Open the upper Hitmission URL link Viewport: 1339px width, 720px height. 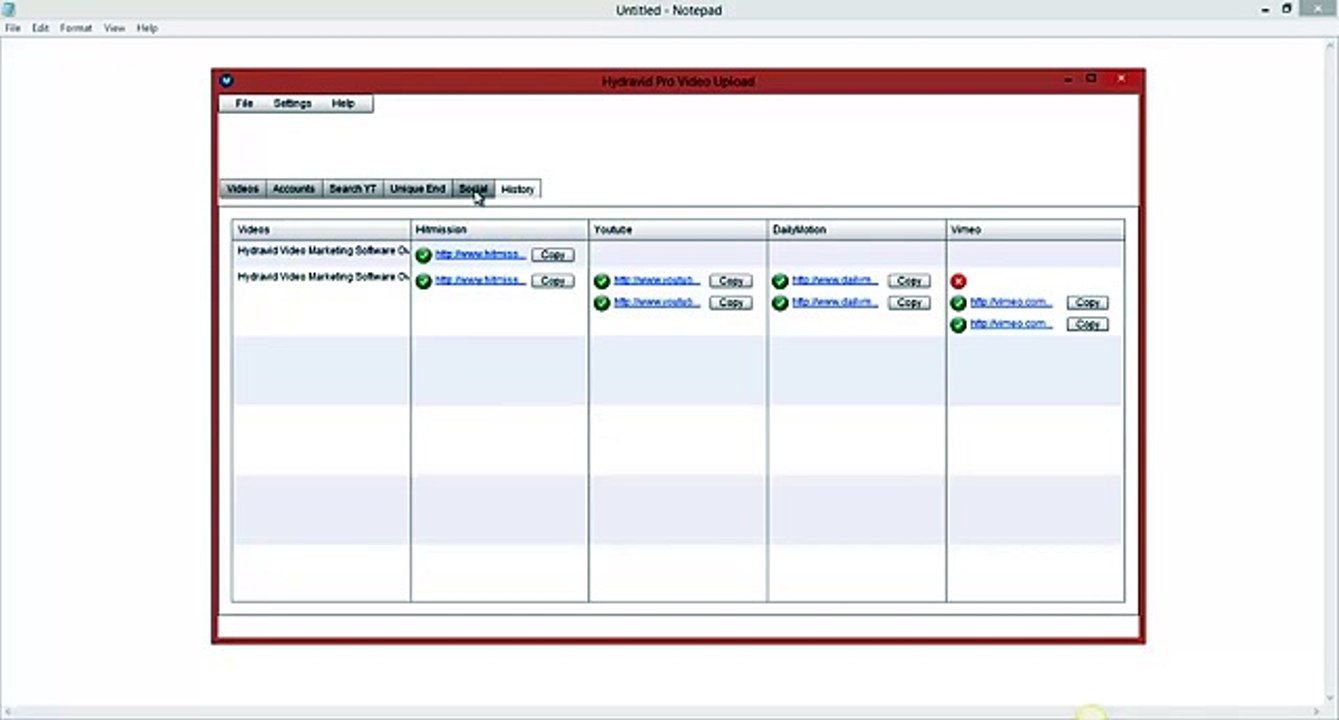[x=481, y=254]
